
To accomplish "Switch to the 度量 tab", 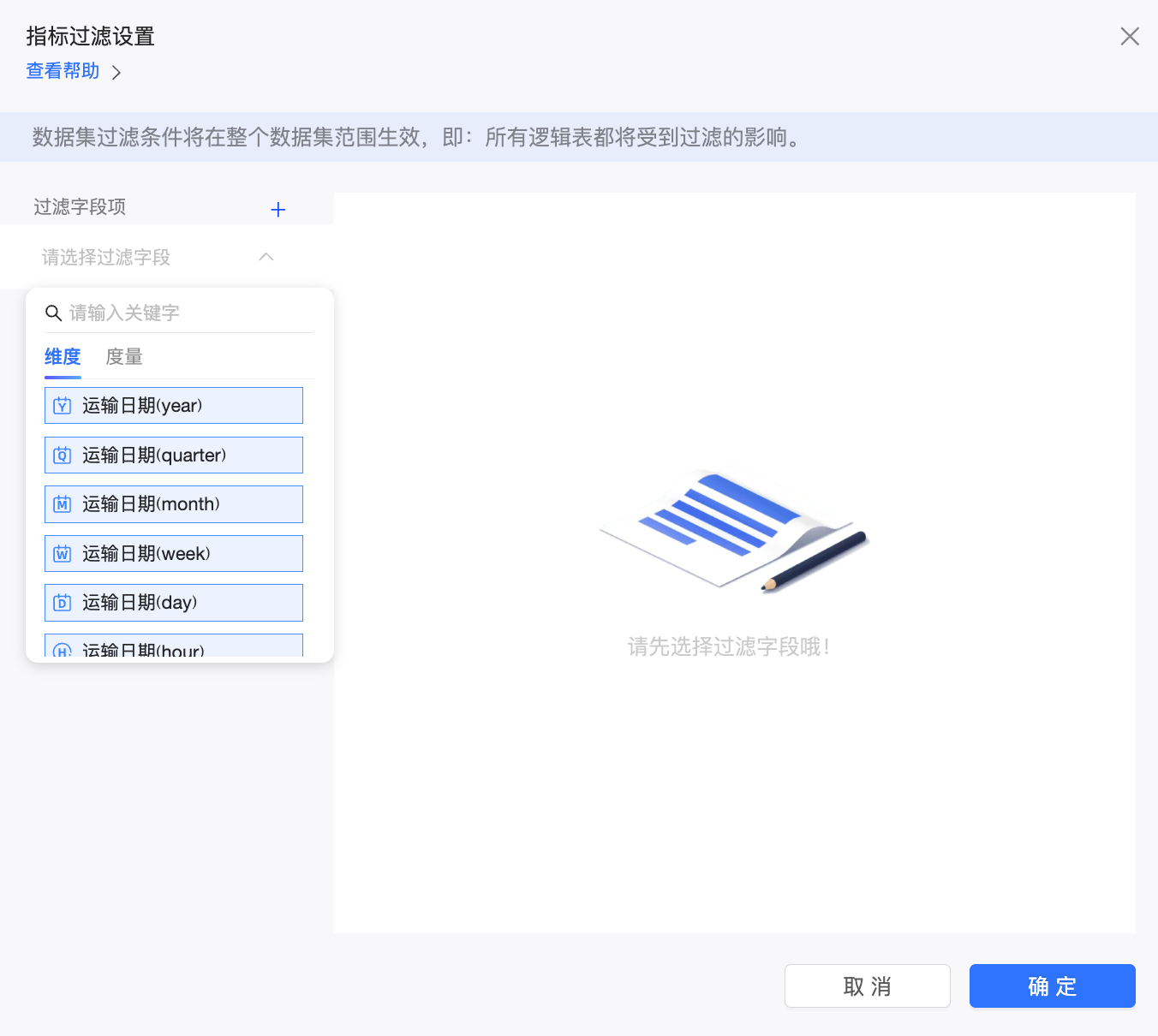I will [x=124, y=357].
